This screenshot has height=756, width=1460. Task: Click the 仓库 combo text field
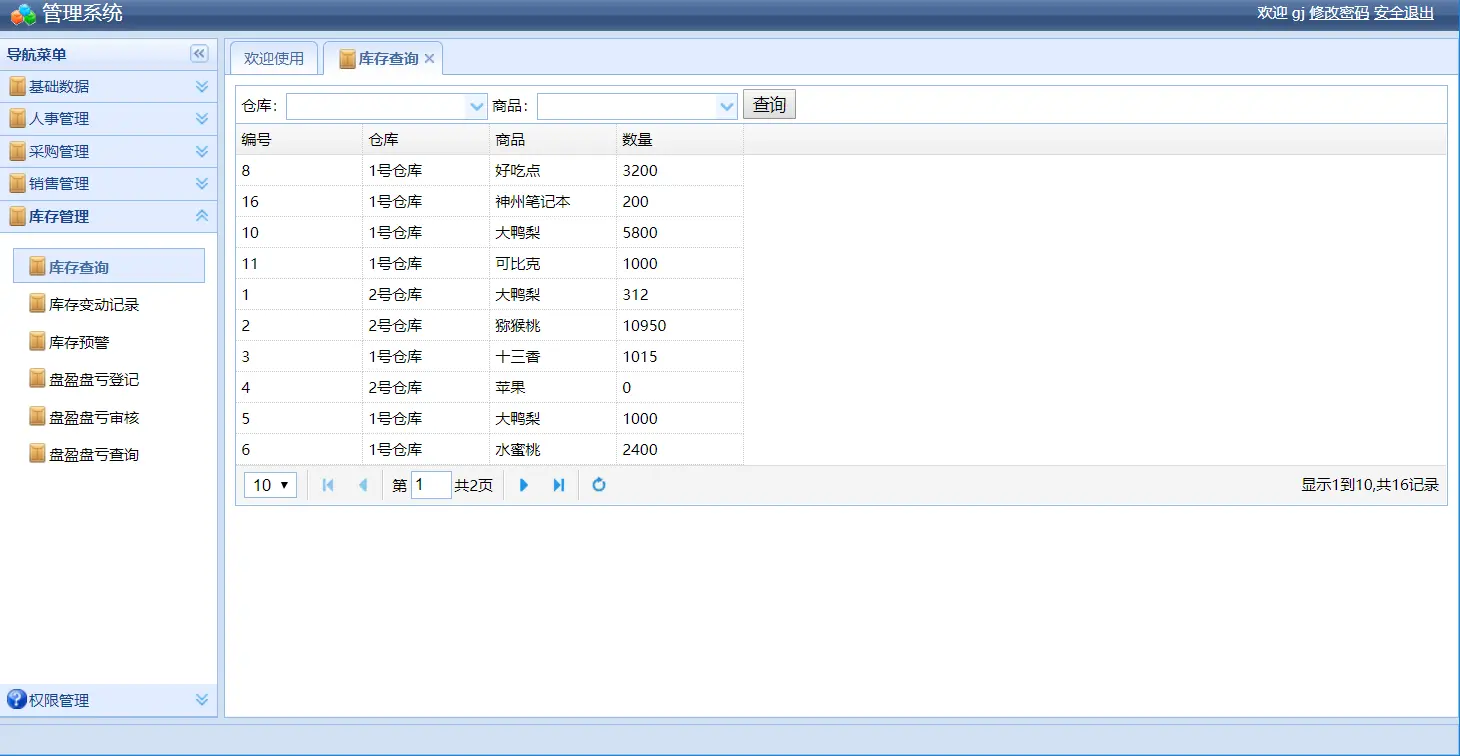tap(377, 106)
